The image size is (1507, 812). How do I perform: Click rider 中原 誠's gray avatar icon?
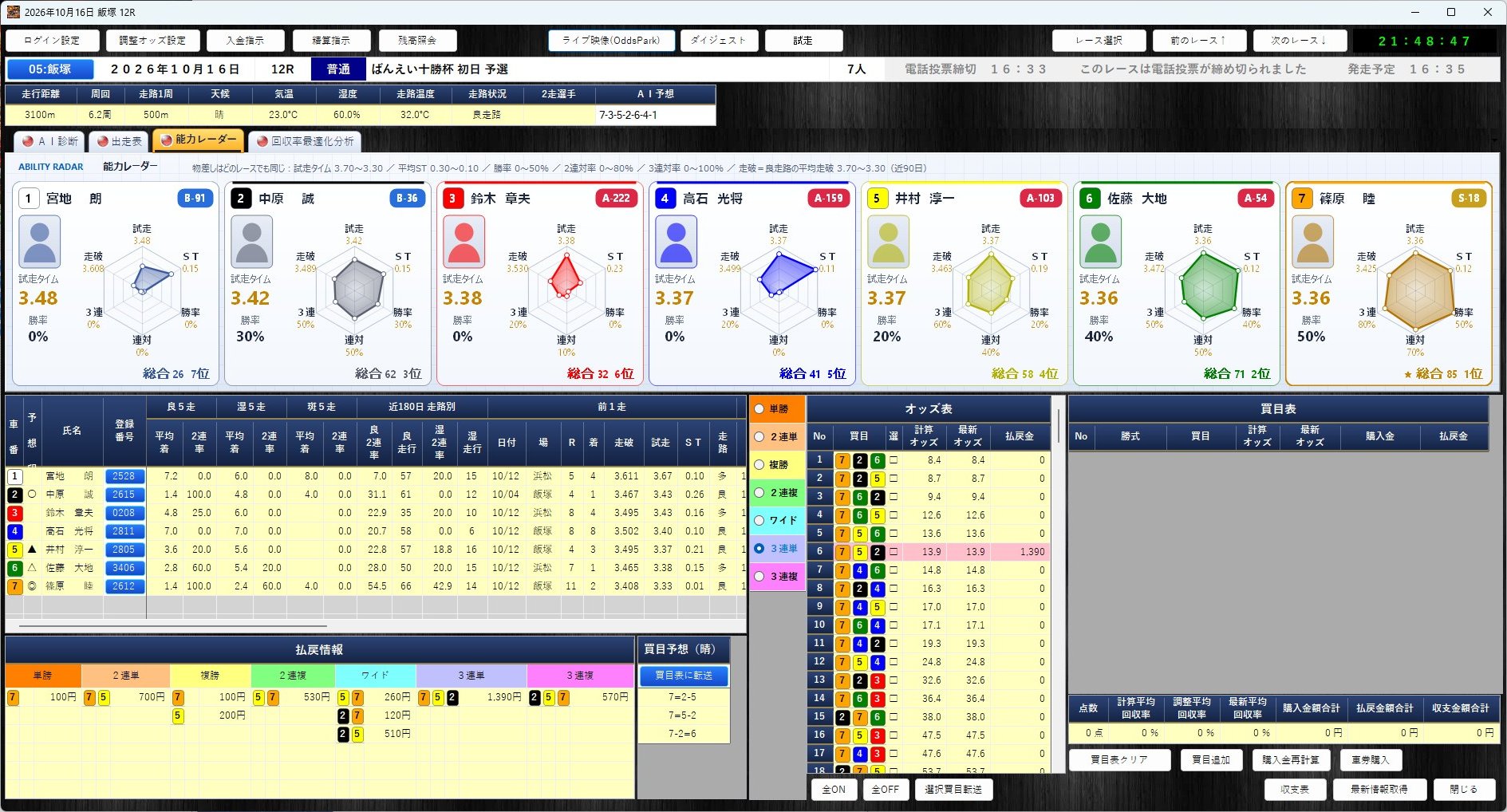251,241
